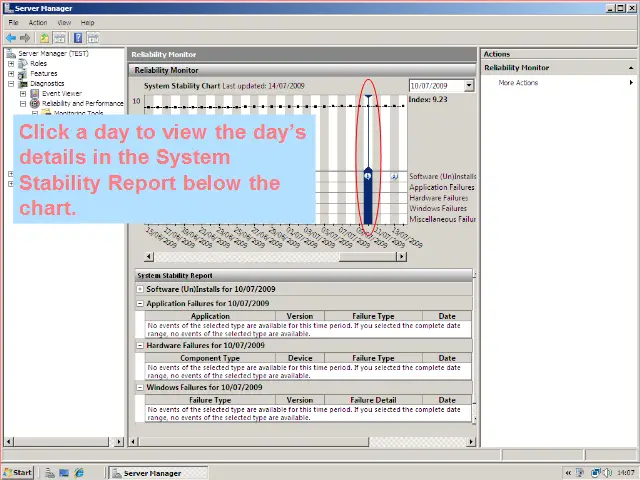Click the Forward arrow toolbar icon

click(25, 38)
